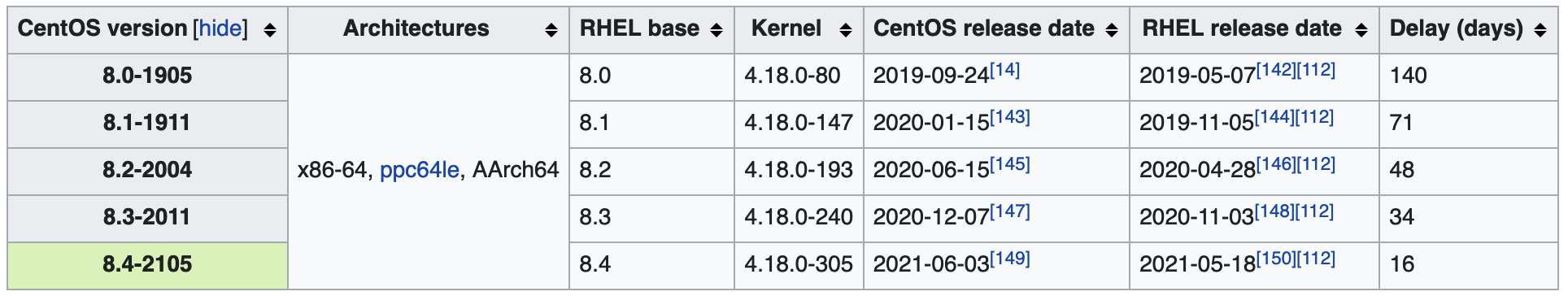
Task: Select the highlighted 8.4-2105 version cell
Action: (x=147, y=265)
